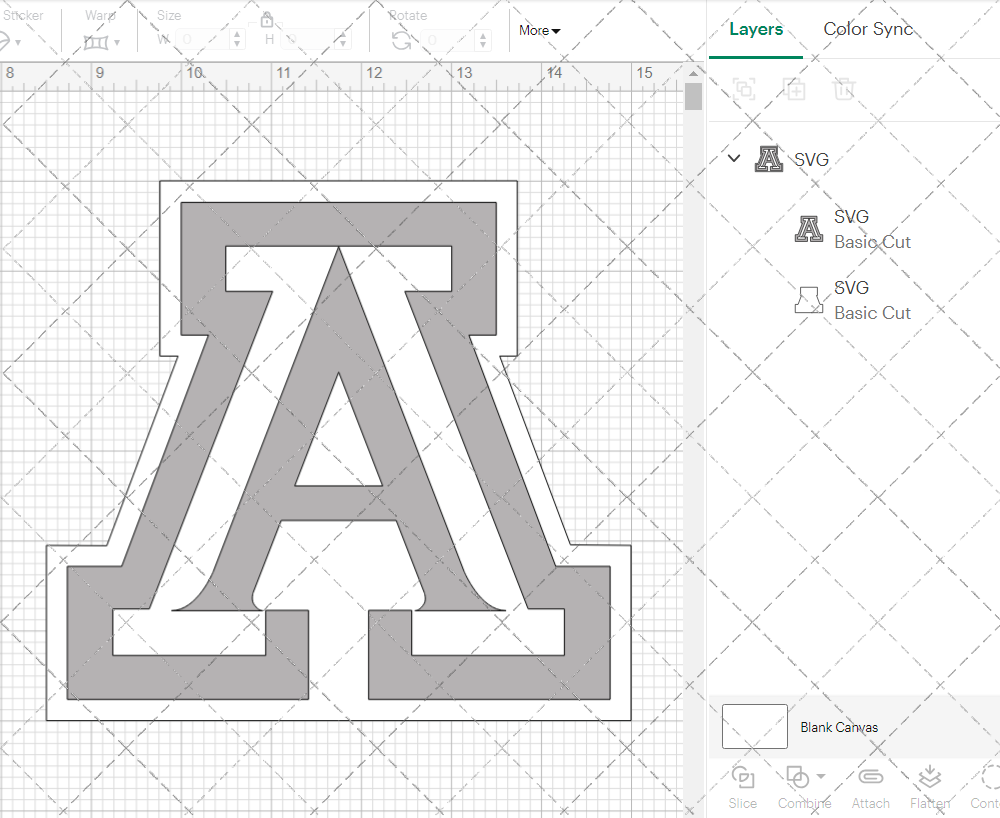The width and height of the screenshot is (1000, 818).
Task: Click the Attach tool
Action: click(x=871, y=787)
